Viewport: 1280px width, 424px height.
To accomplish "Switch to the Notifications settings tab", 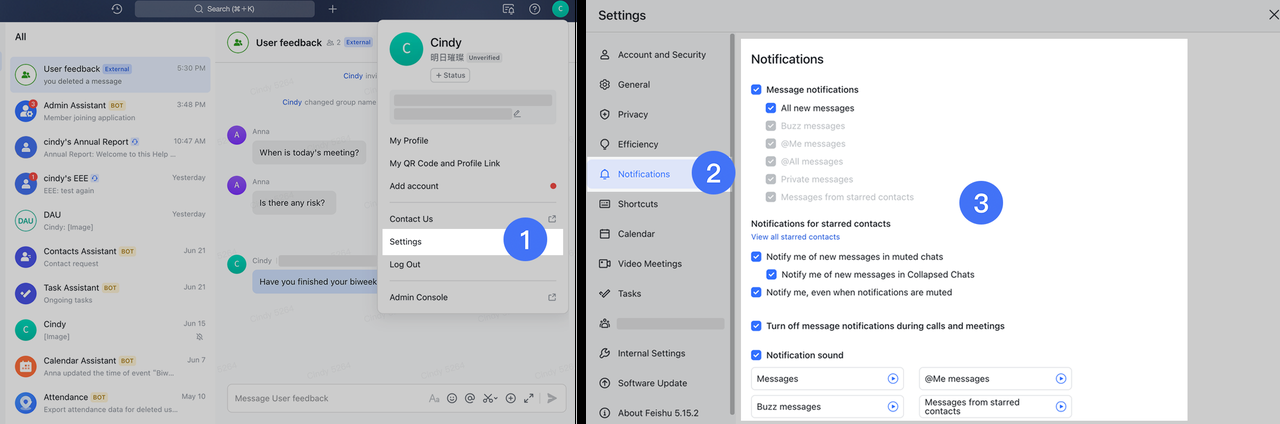I will 644,174.
